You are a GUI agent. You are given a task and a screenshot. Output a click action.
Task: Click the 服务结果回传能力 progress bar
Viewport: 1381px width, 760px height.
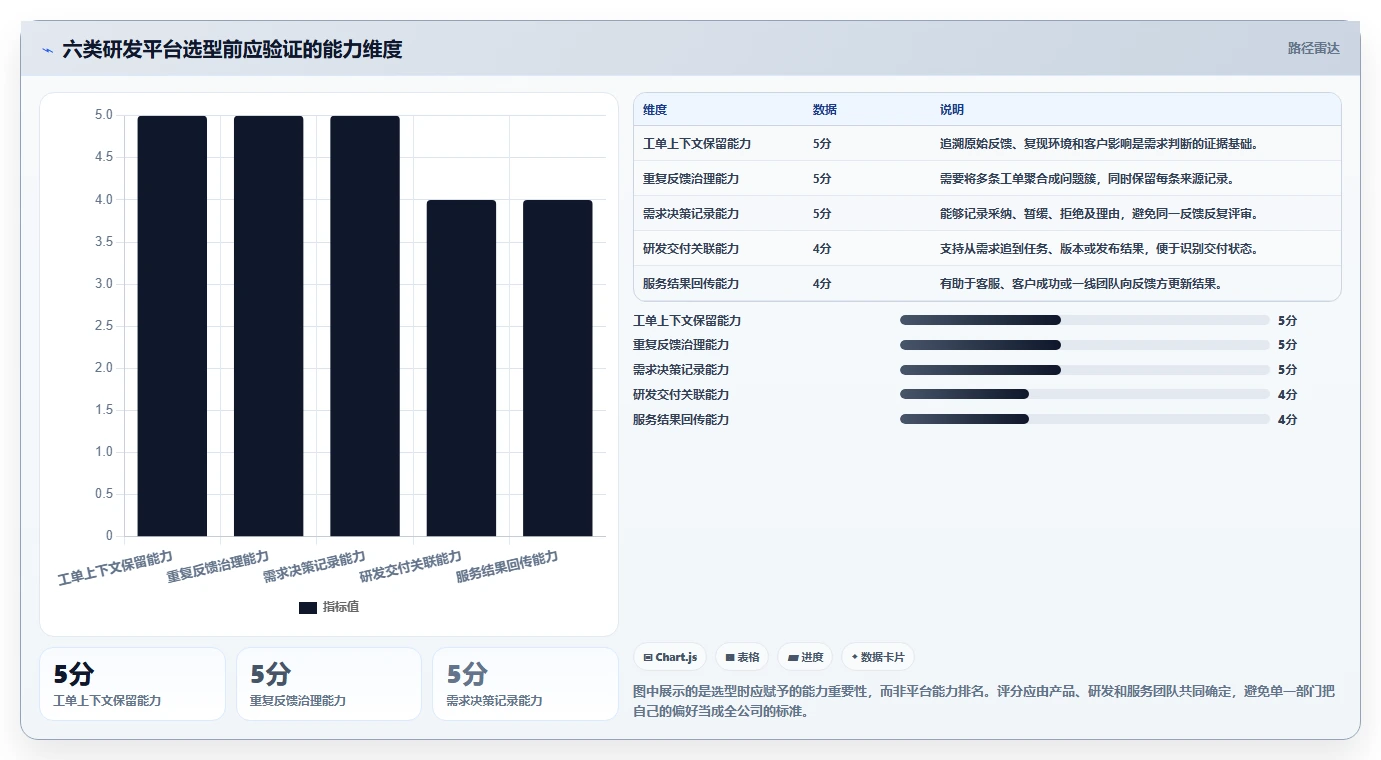(x=1084, y=420)
